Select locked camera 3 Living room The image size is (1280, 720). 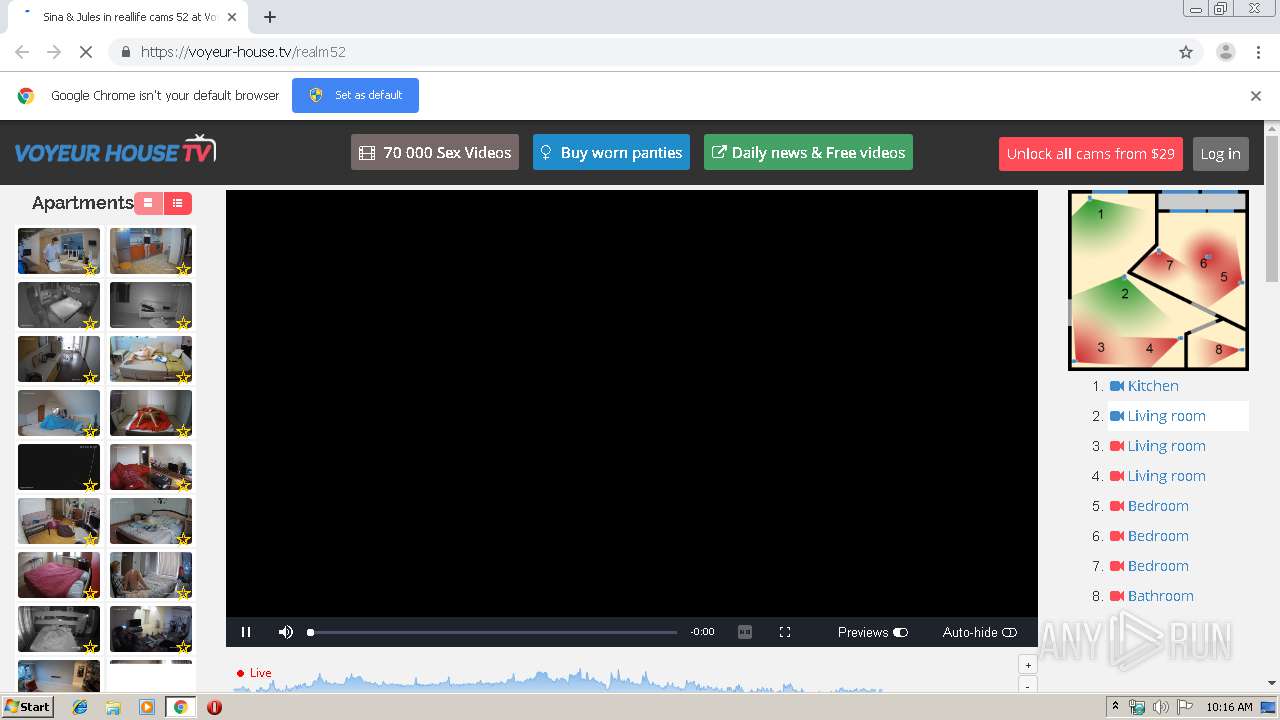pos(1157,446)
